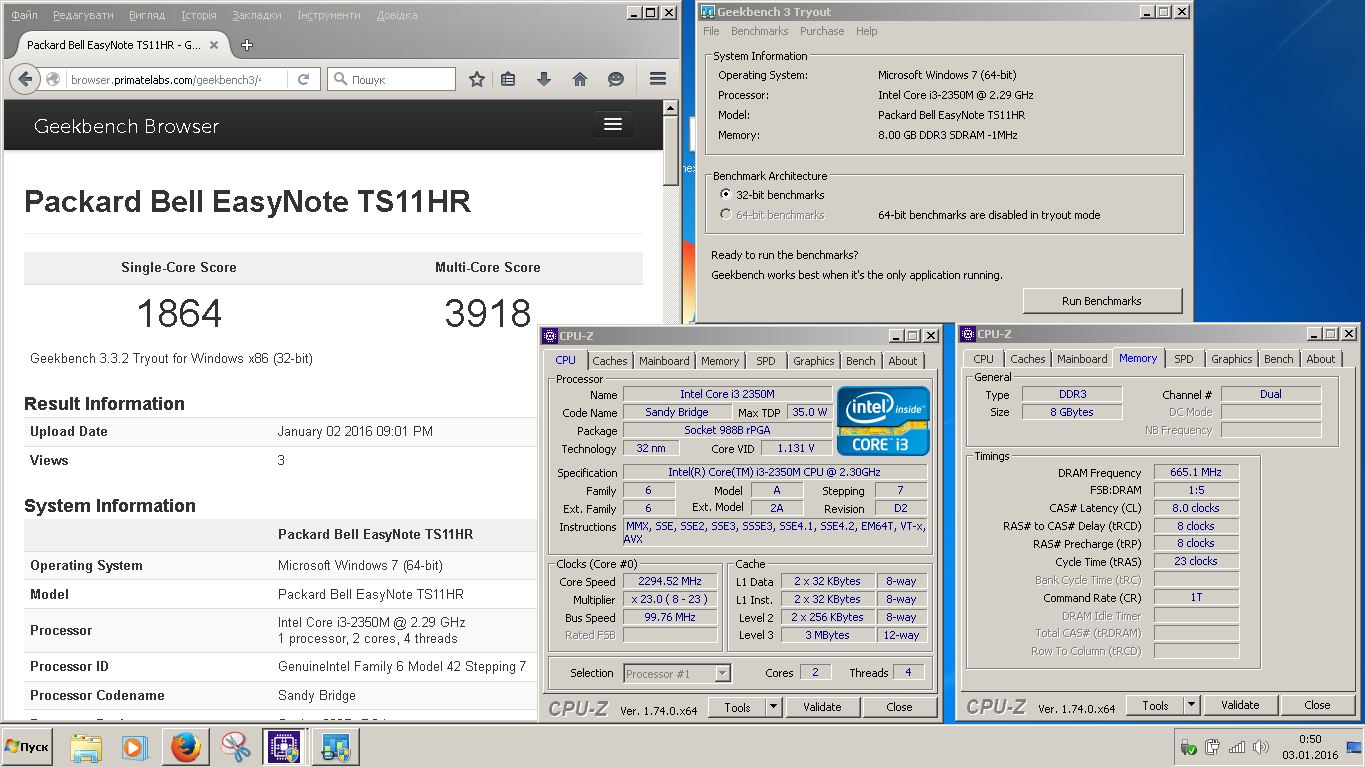Click the DRAM Frequency value 665.1 MHz
Image resolution: width=1365 pixels, height=767 pixels.
click(x=1196, y=473)
